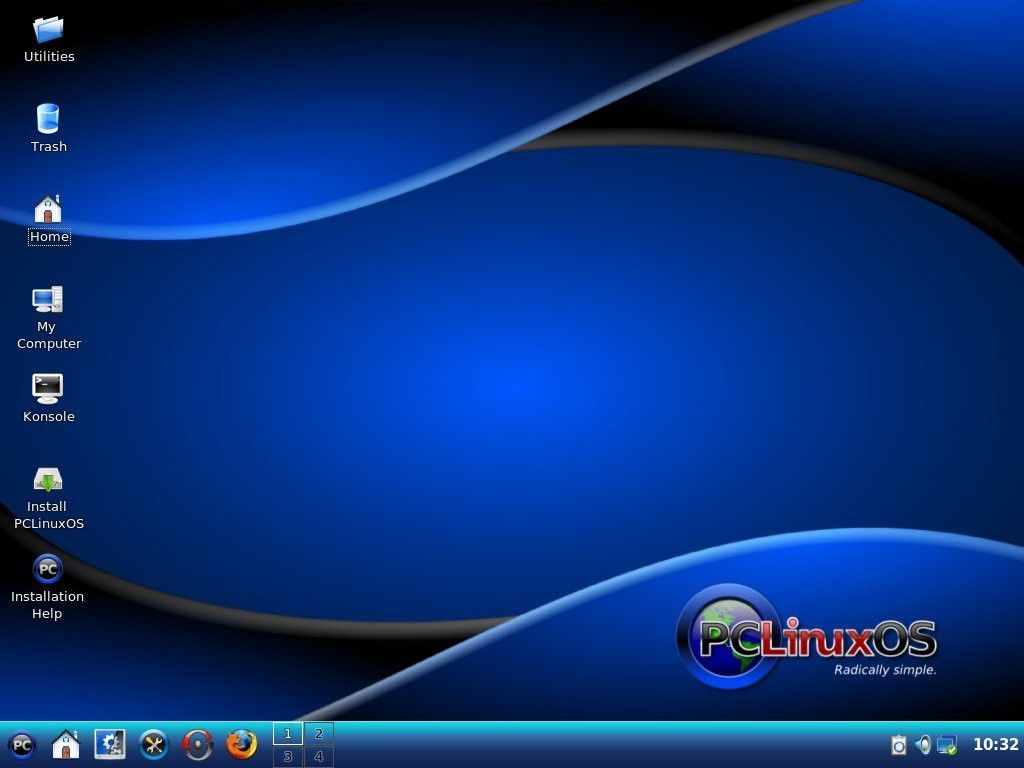Click the house Home icon in the panel

66,745
